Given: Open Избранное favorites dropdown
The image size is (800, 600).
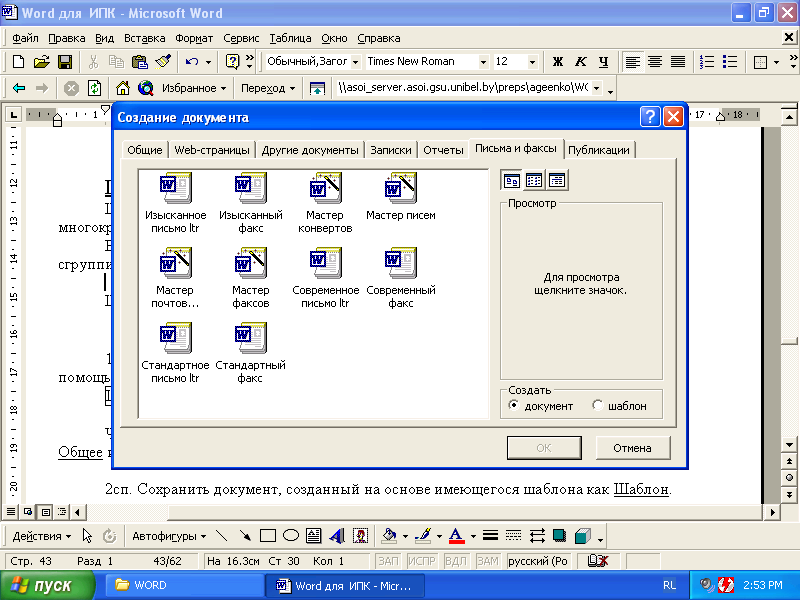Looking at the screenshot, I should (194, 88).
